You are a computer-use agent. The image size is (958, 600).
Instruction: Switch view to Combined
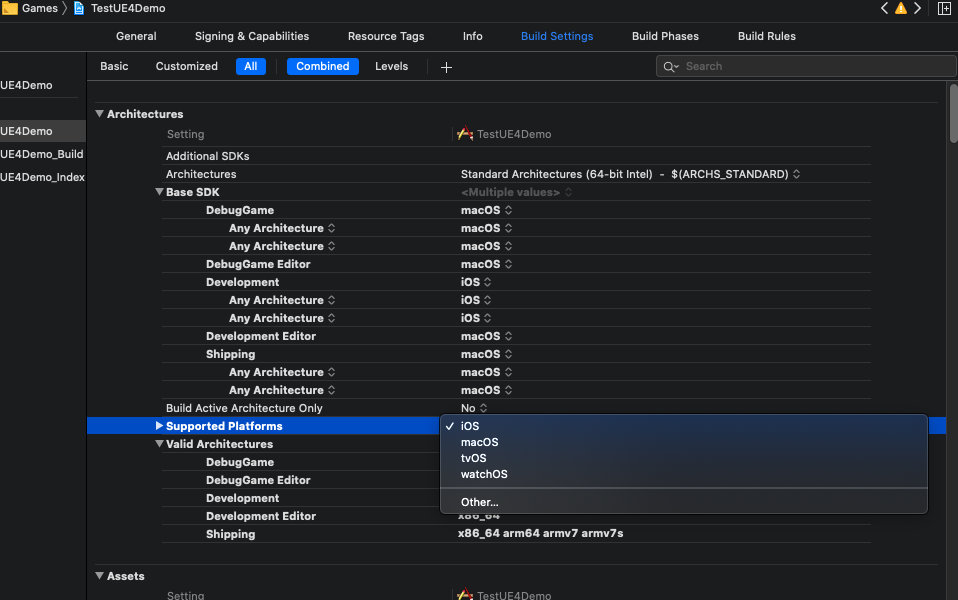323,66
